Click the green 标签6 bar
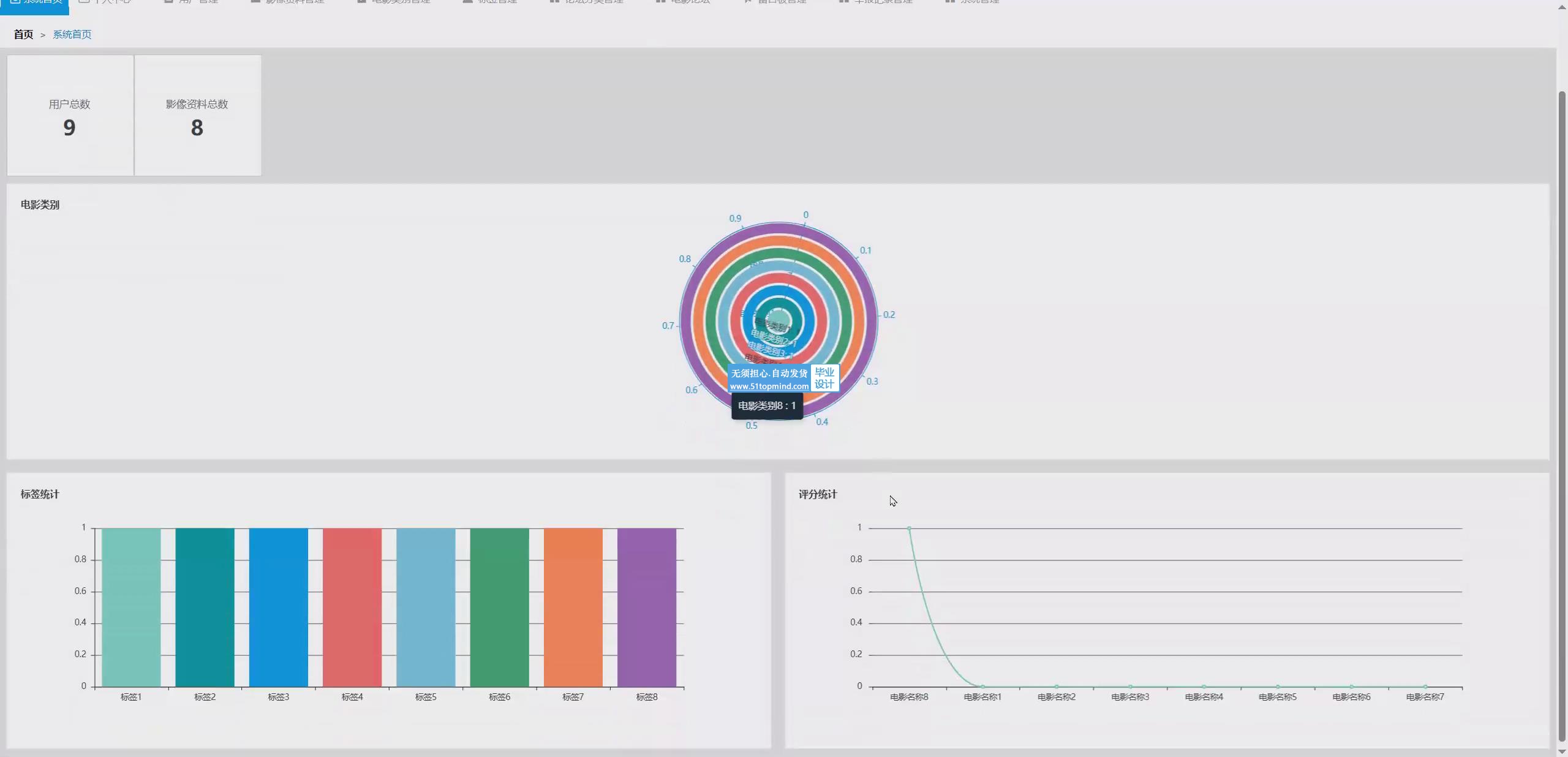The width and height of the screenshot is (1568, 757). (499, 606)
